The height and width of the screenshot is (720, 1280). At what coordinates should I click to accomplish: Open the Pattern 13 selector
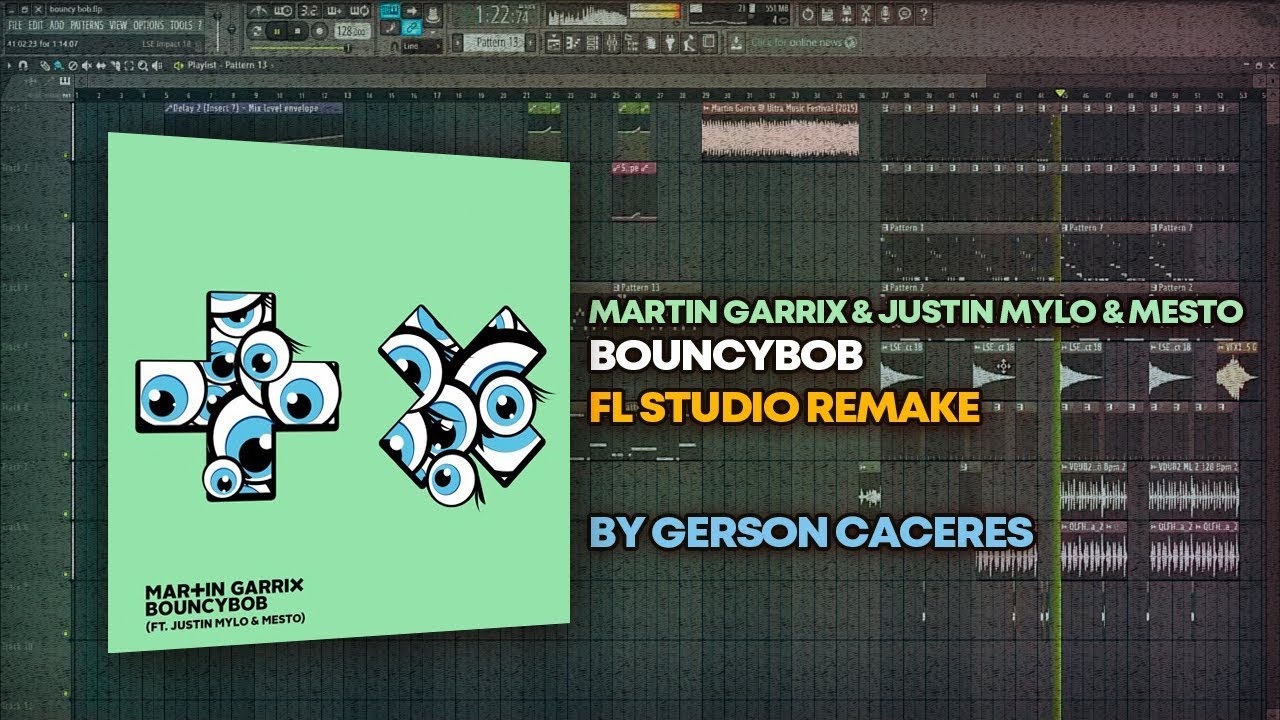coord(496,42)
